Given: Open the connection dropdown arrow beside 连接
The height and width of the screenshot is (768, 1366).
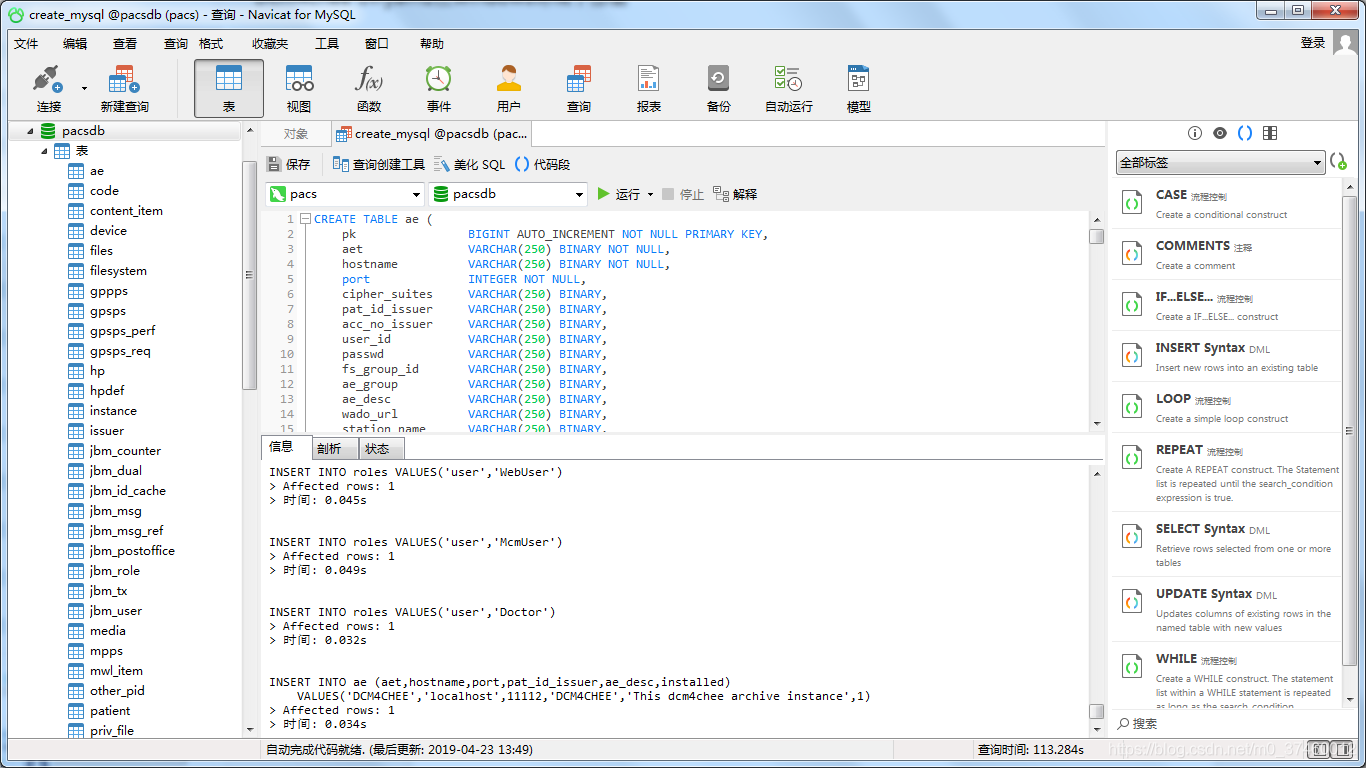Looking at the screenshot, I should pos(84,88).
